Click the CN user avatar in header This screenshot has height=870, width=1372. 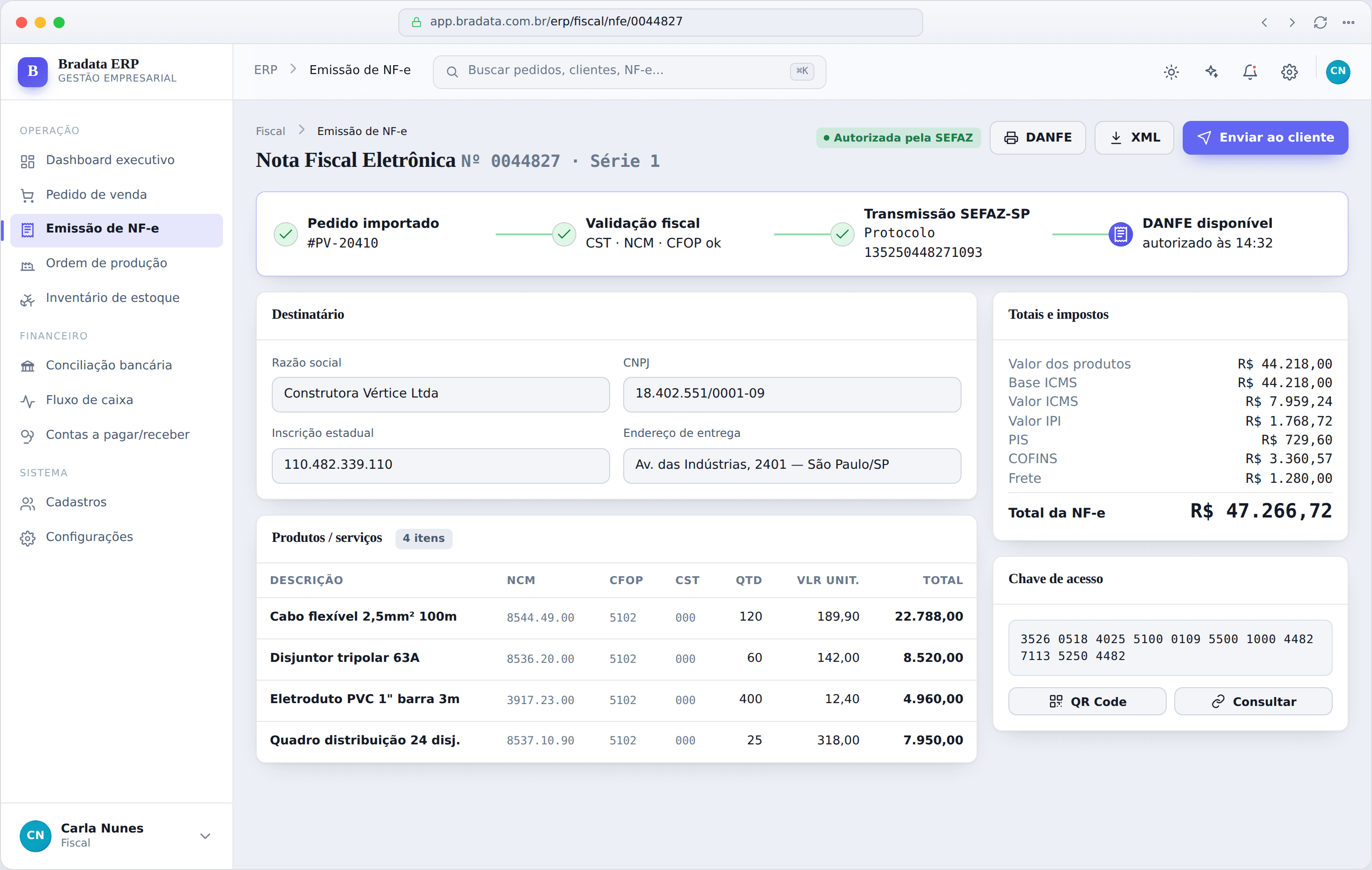click(1338, 72)
